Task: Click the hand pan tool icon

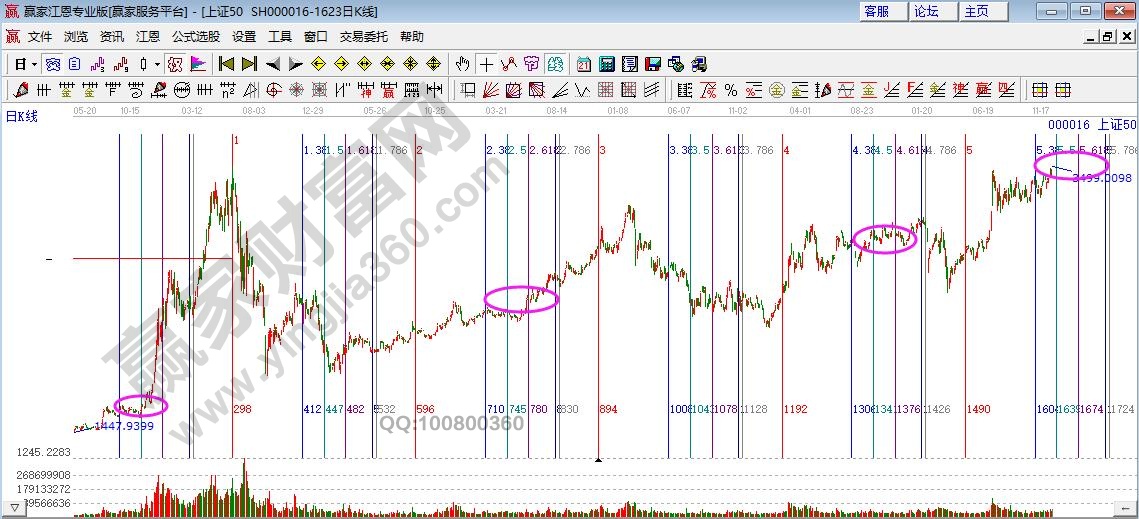Action: coord(462,64)
